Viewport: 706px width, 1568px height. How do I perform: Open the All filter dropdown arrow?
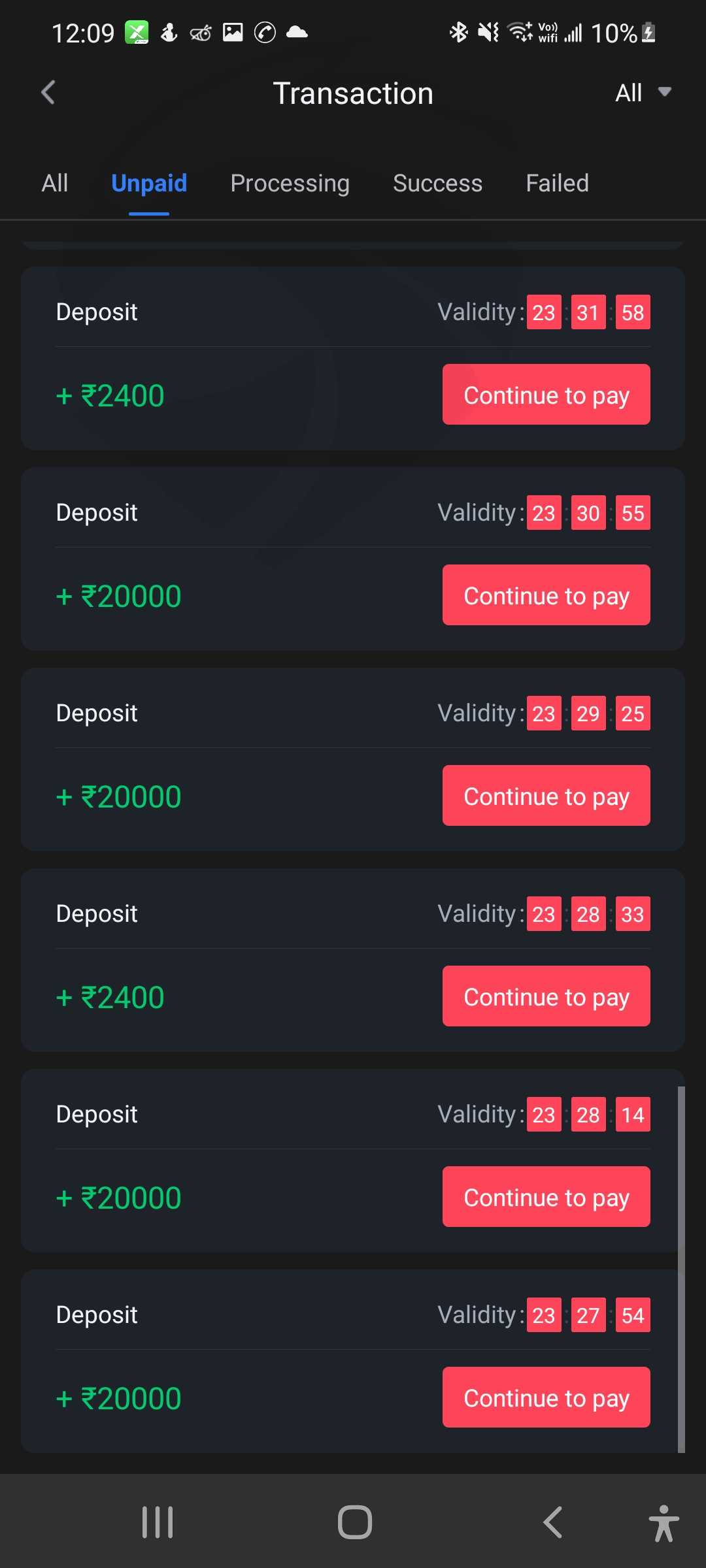click(x=664, y=92)
